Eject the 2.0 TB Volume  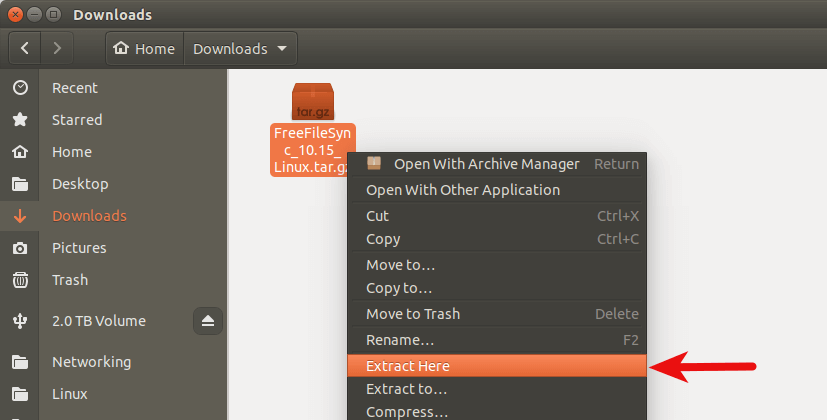click(x=208, y=321)
